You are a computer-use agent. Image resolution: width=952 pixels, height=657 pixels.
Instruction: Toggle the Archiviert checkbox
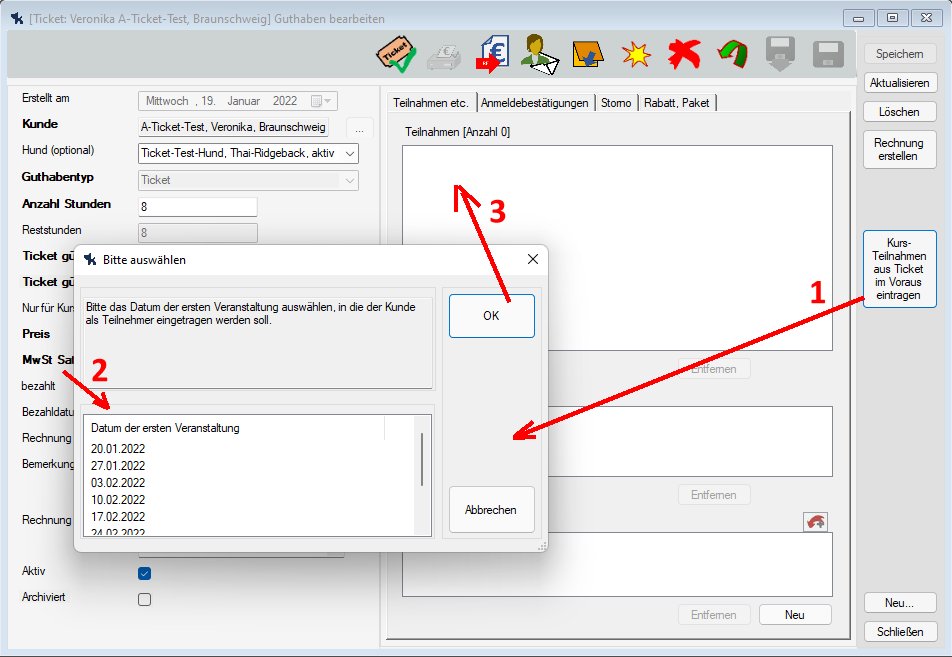click(144, 599)
